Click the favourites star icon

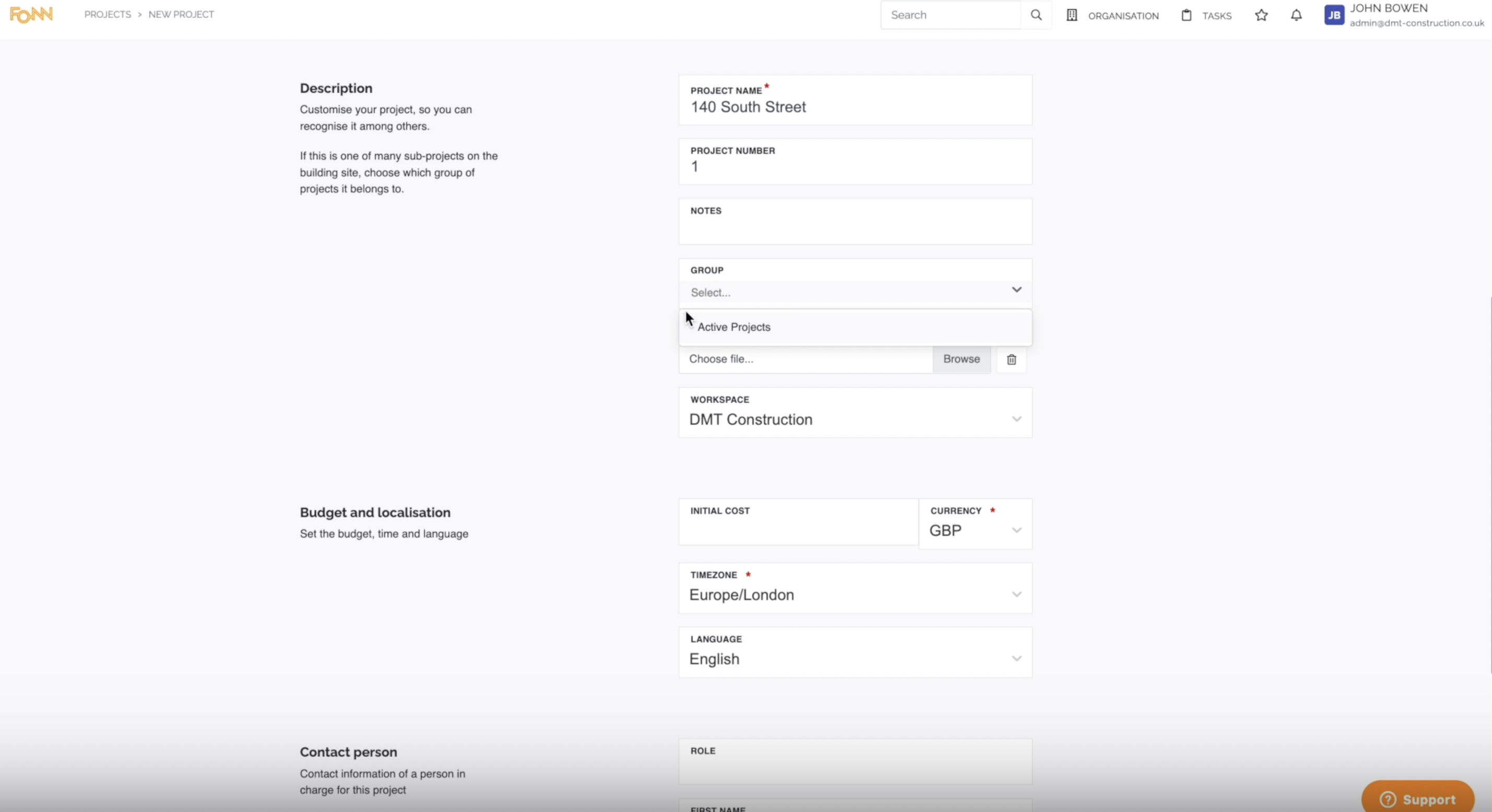(x=1261, y=15)
